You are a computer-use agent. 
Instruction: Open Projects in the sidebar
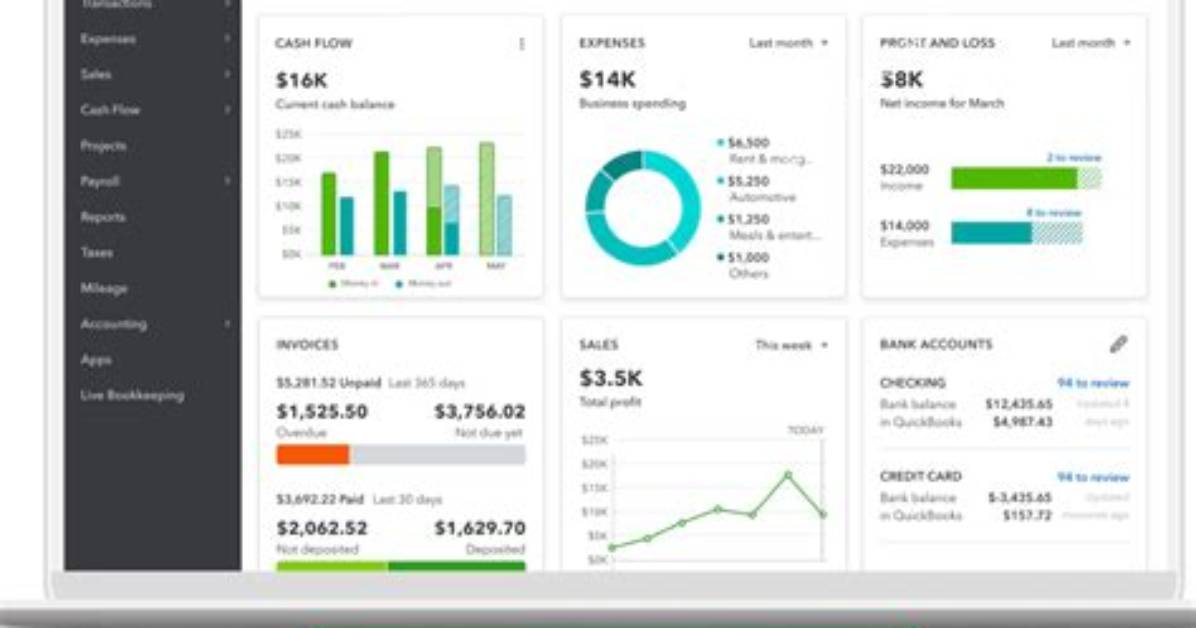pyautogui.click(x=103, y=145)
